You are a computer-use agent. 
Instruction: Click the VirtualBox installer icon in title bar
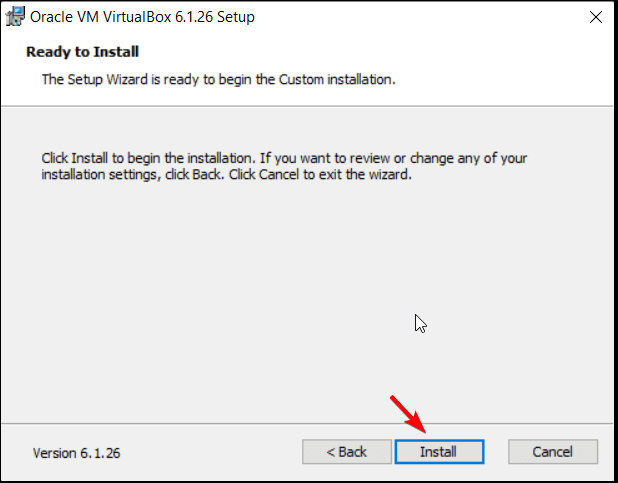pyautogui.click(x=15, y=17)
